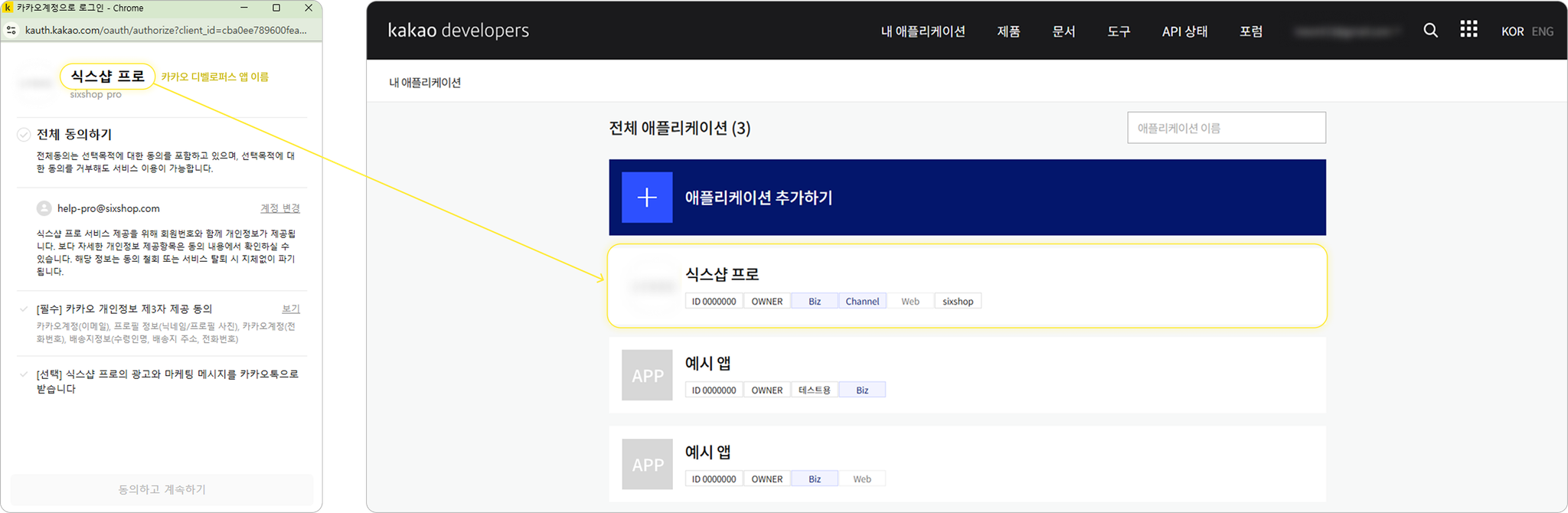Open 포럼 menu item

(1251, 31)
